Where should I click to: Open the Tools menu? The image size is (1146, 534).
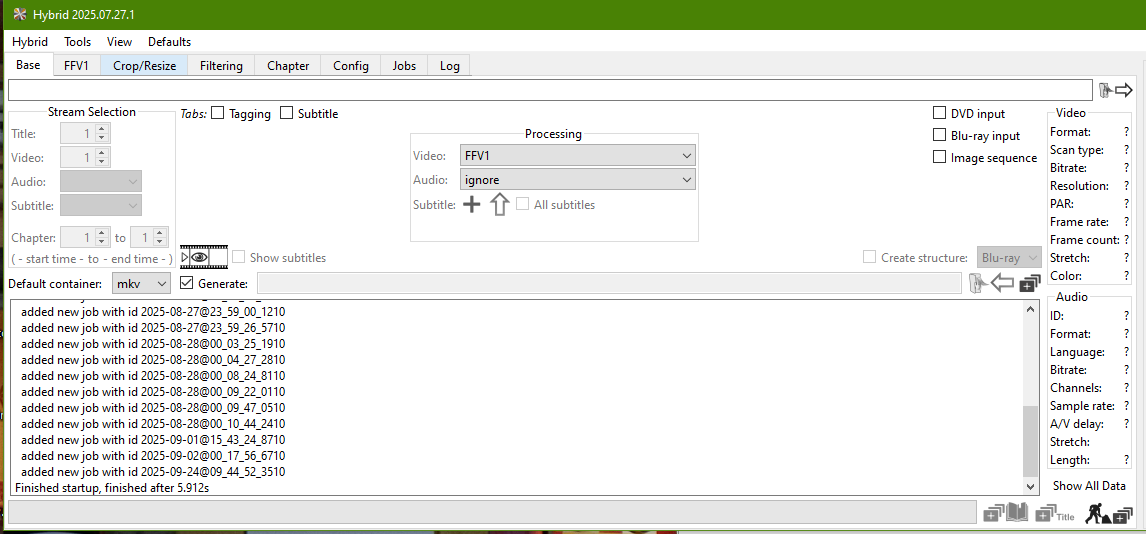tap(77, 42)
